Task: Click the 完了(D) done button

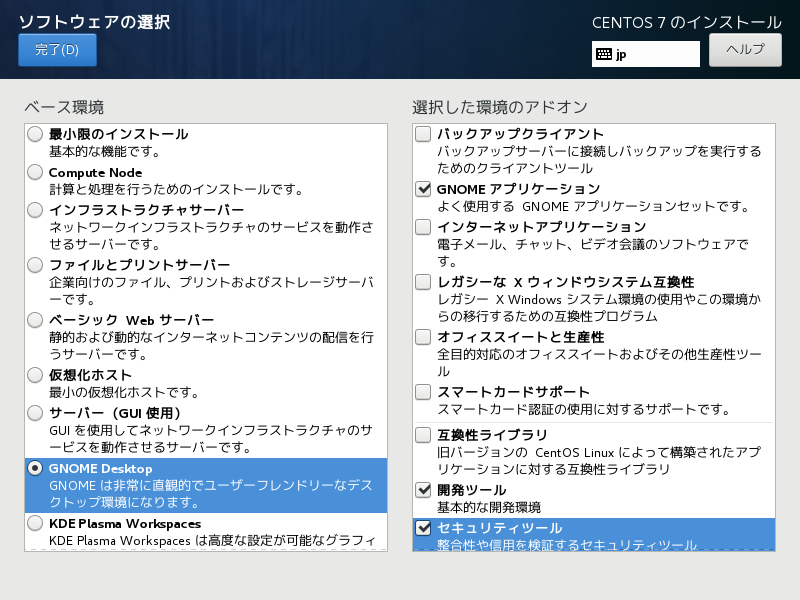Action: click(x=57, y=50)
